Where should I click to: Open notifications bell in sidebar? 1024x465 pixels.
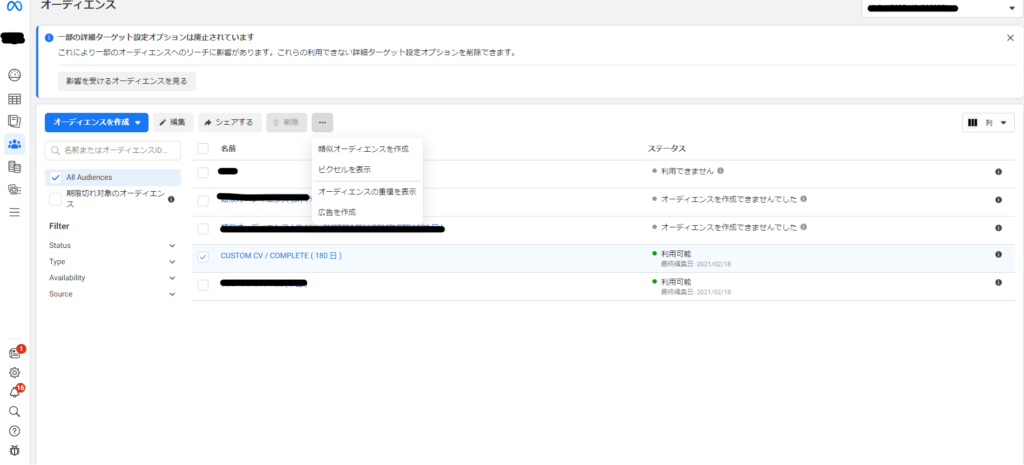pyautogui.click(x=14, y=392)
